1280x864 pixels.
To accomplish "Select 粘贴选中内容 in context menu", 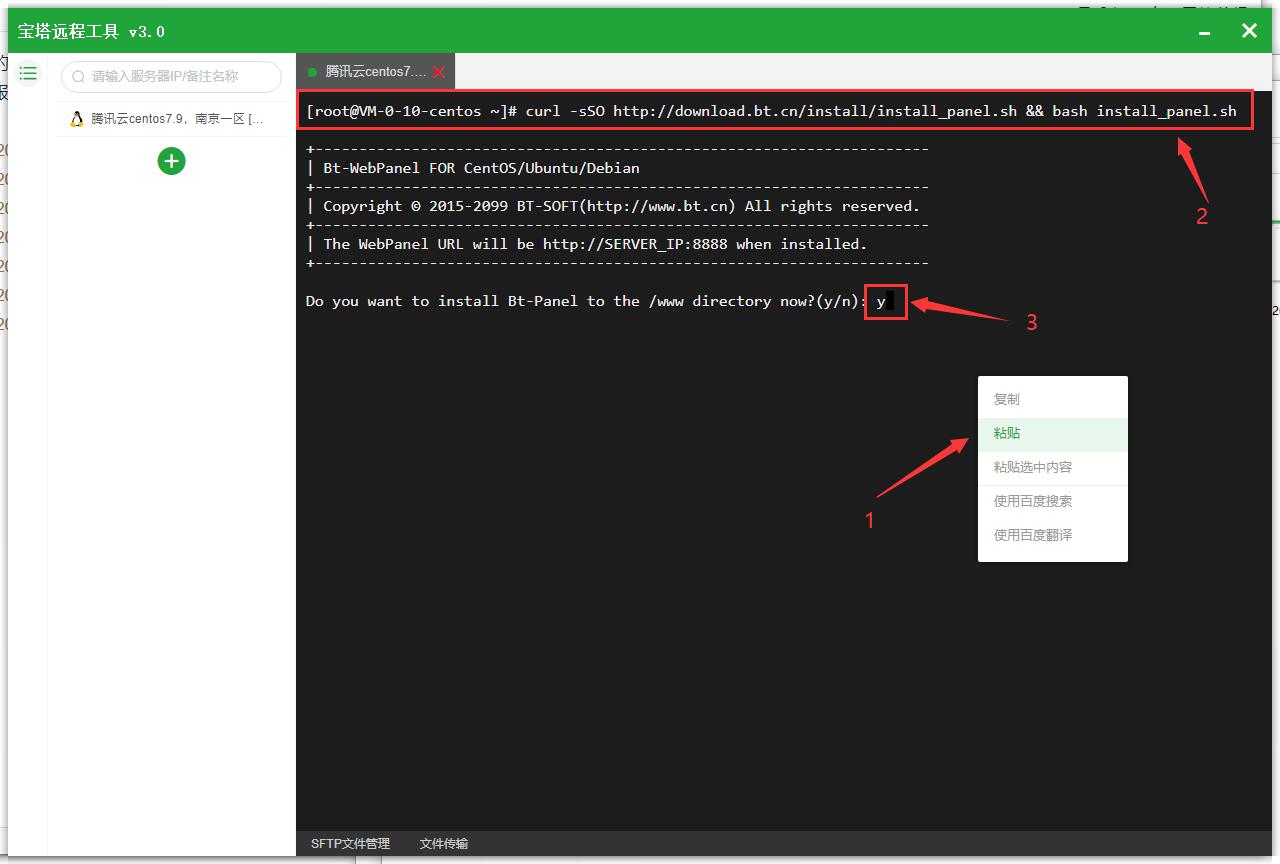I will tap(1032, 467).
